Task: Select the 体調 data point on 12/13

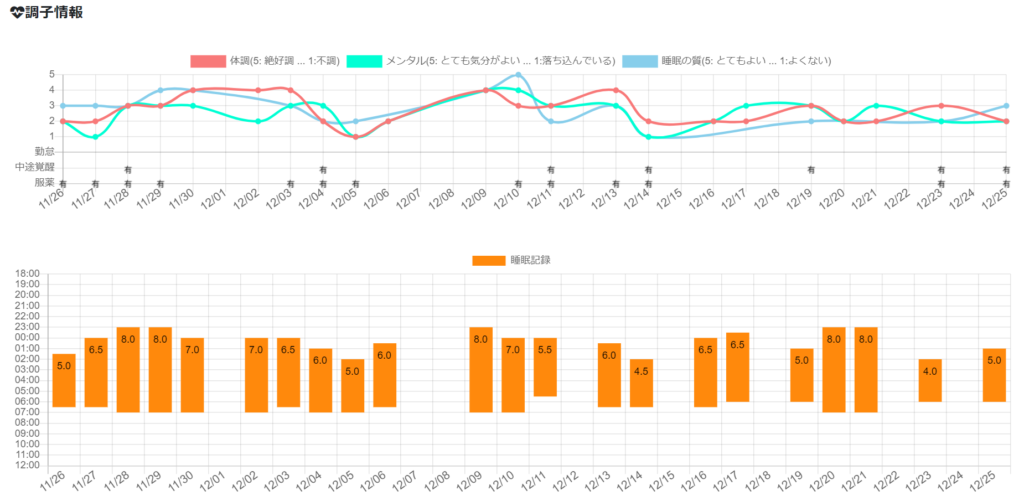Action: click(x=615, y=90)
